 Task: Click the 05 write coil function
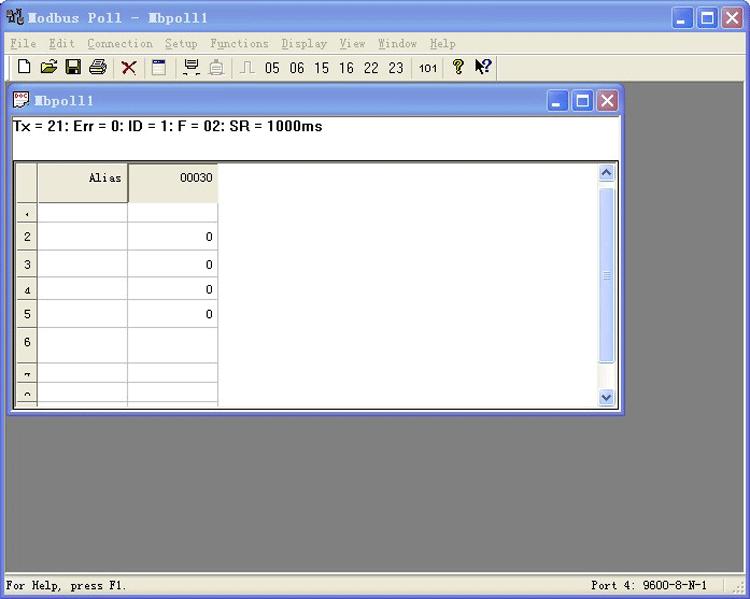[x=272, y=68]
